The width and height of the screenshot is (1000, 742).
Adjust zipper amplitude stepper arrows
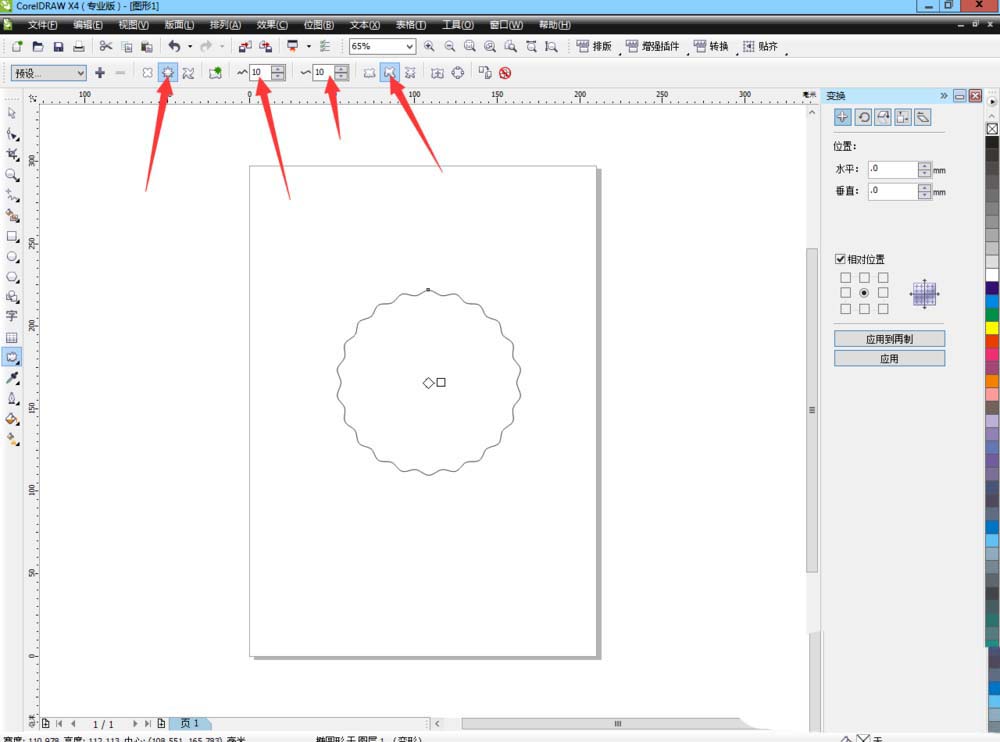pyautogui.click(x=278, y=73)
